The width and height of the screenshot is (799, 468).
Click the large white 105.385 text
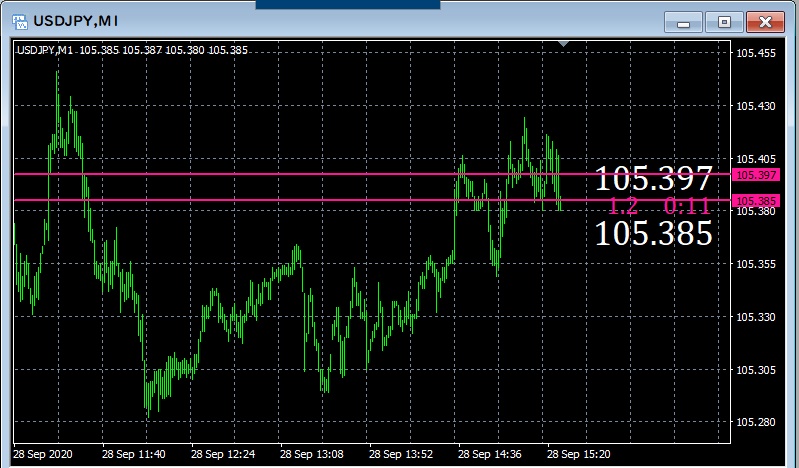click(654, 234)
